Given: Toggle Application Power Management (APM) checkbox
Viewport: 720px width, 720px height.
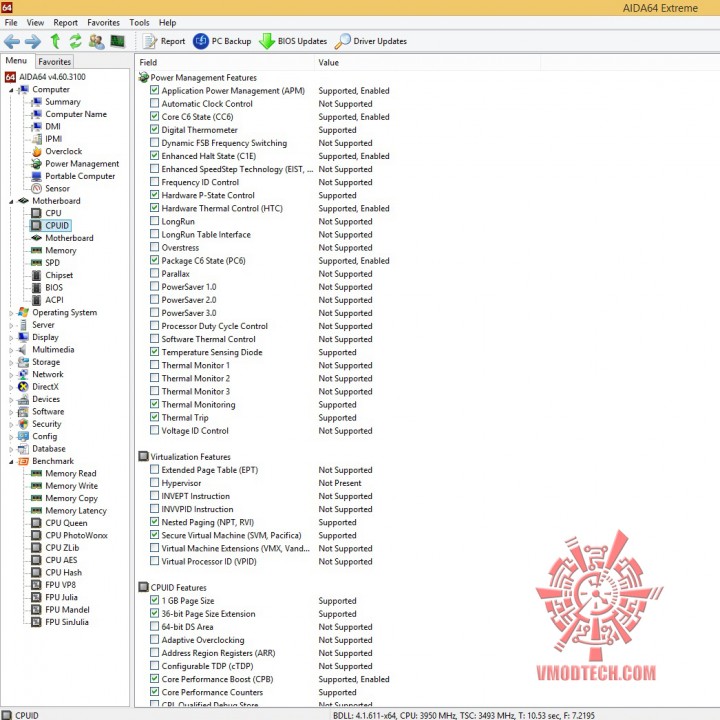Looking at the screenshot, I should pyautogui.click(x=155, y=90).
